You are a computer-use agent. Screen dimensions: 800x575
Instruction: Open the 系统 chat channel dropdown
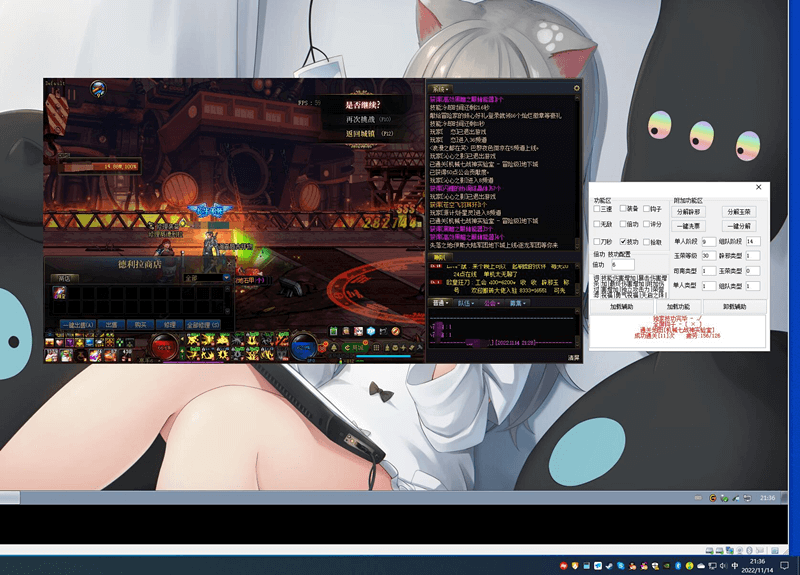pyautogui.click(x=440, y=89)
